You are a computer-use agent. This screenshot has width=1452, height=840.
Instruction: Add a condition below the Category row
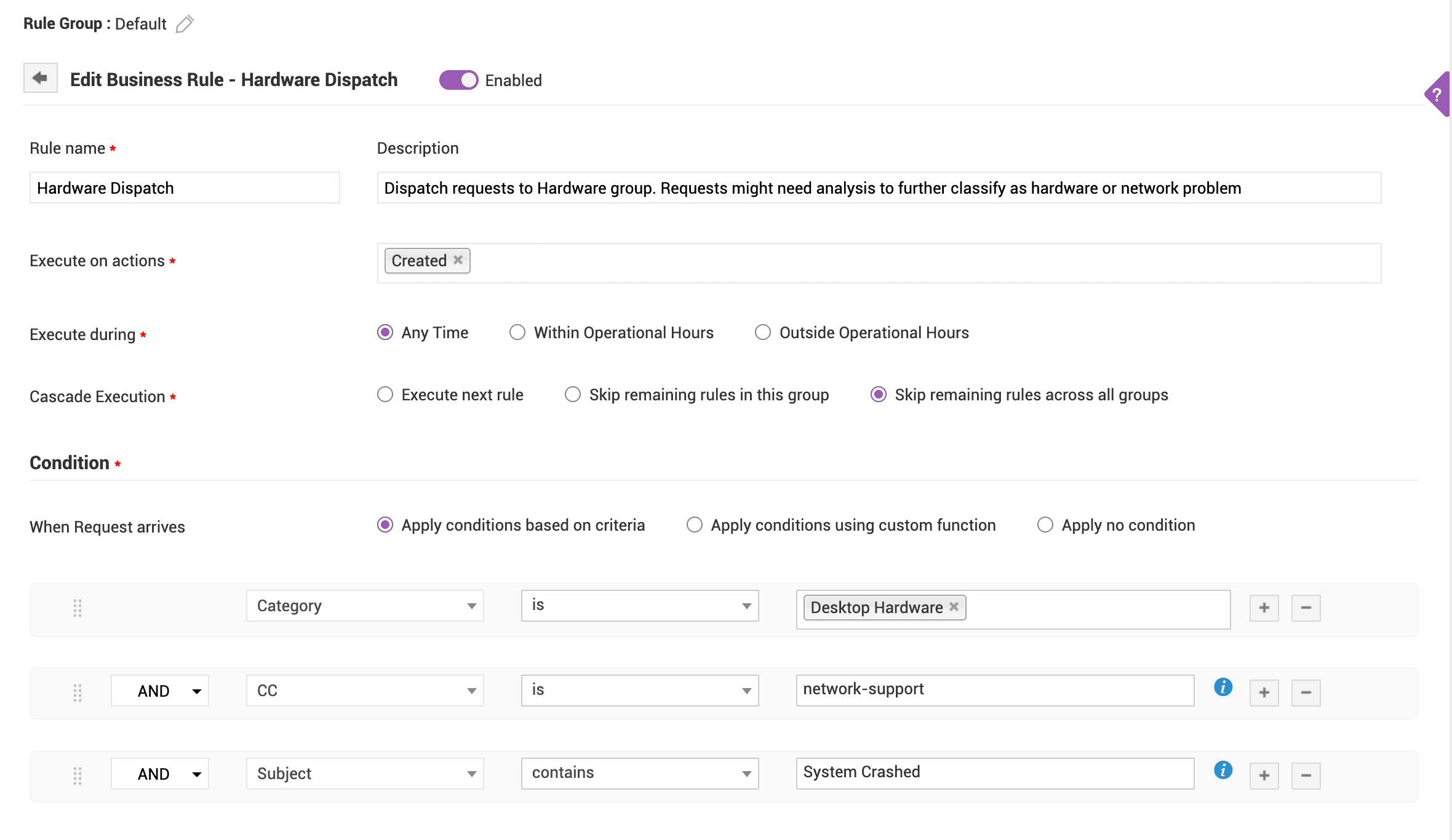click(x=1264, y=608)
